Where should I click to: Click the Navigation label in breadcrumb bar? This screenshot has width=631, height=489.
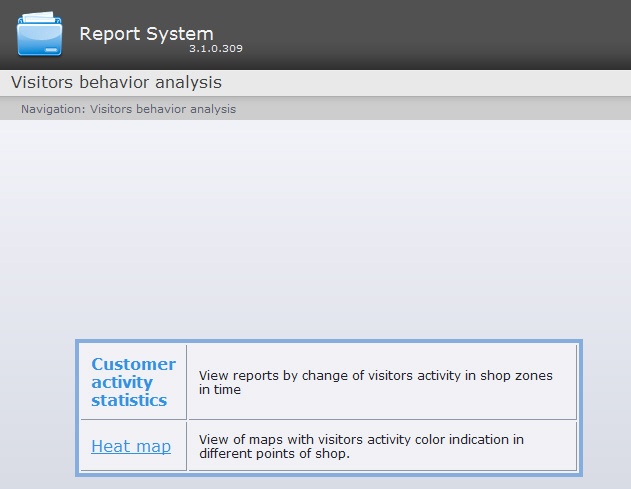pos(52,109)
